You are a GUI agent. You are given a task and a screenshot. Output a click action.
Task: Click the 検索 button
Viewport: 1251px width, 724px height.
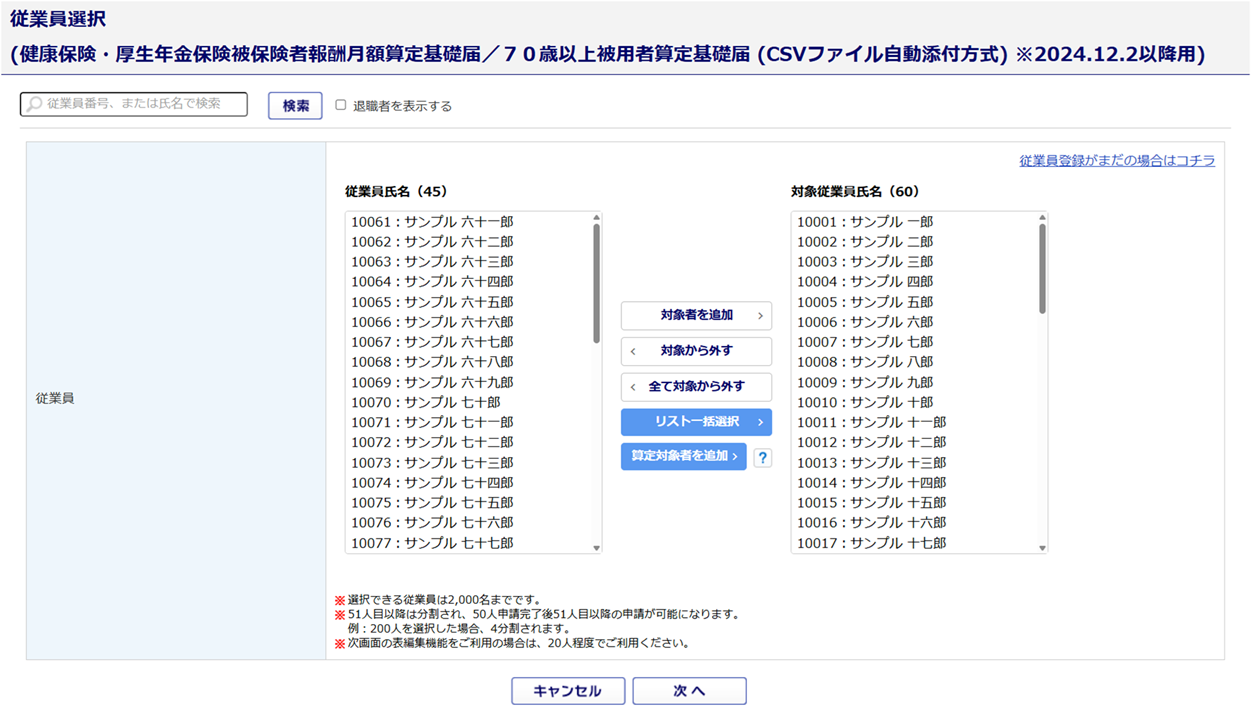295,105
